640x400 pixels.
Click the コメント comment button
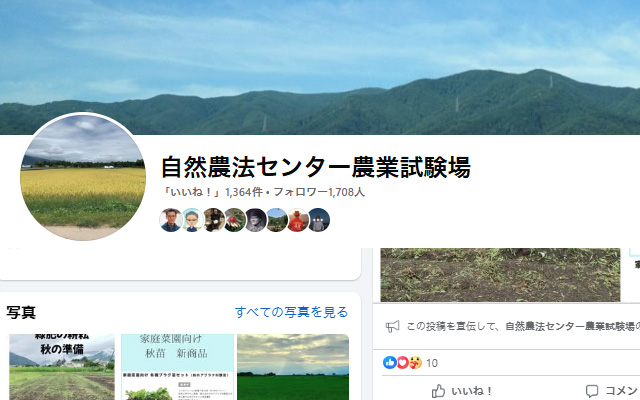[x=612, y=391]
